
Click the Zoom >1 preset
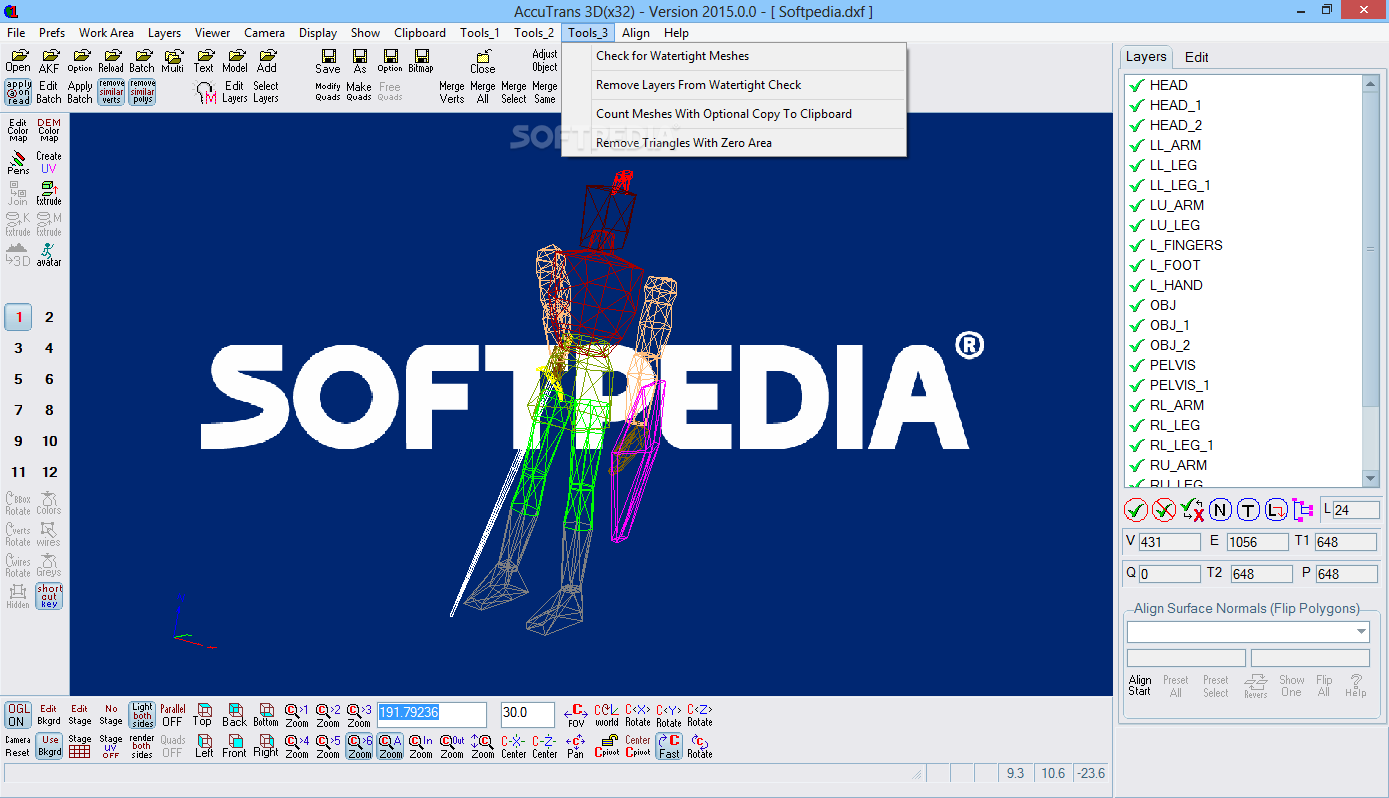pyautogui.click(x=297, y=714)
